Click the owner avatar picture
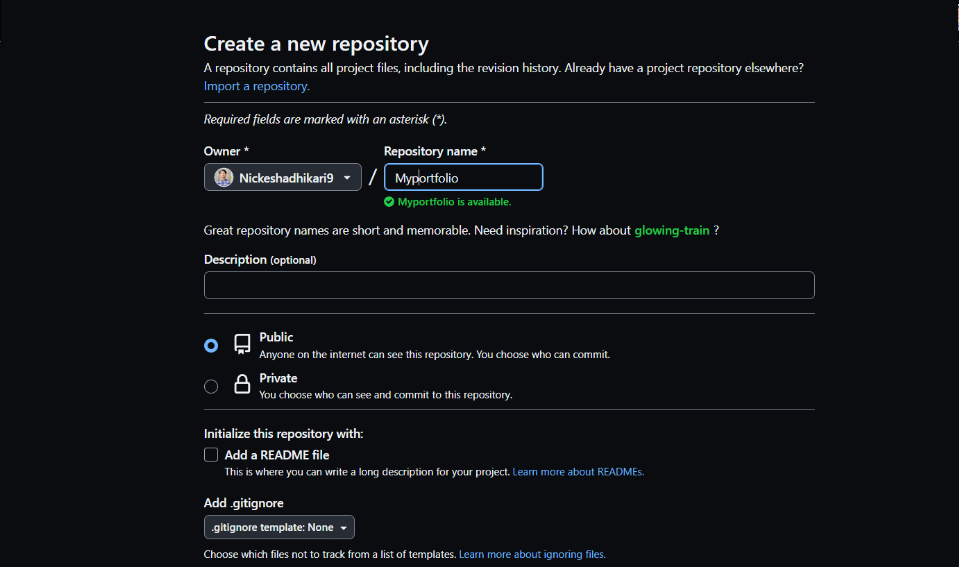Viewport: 959px width, 567px height. tap(223, 177)
